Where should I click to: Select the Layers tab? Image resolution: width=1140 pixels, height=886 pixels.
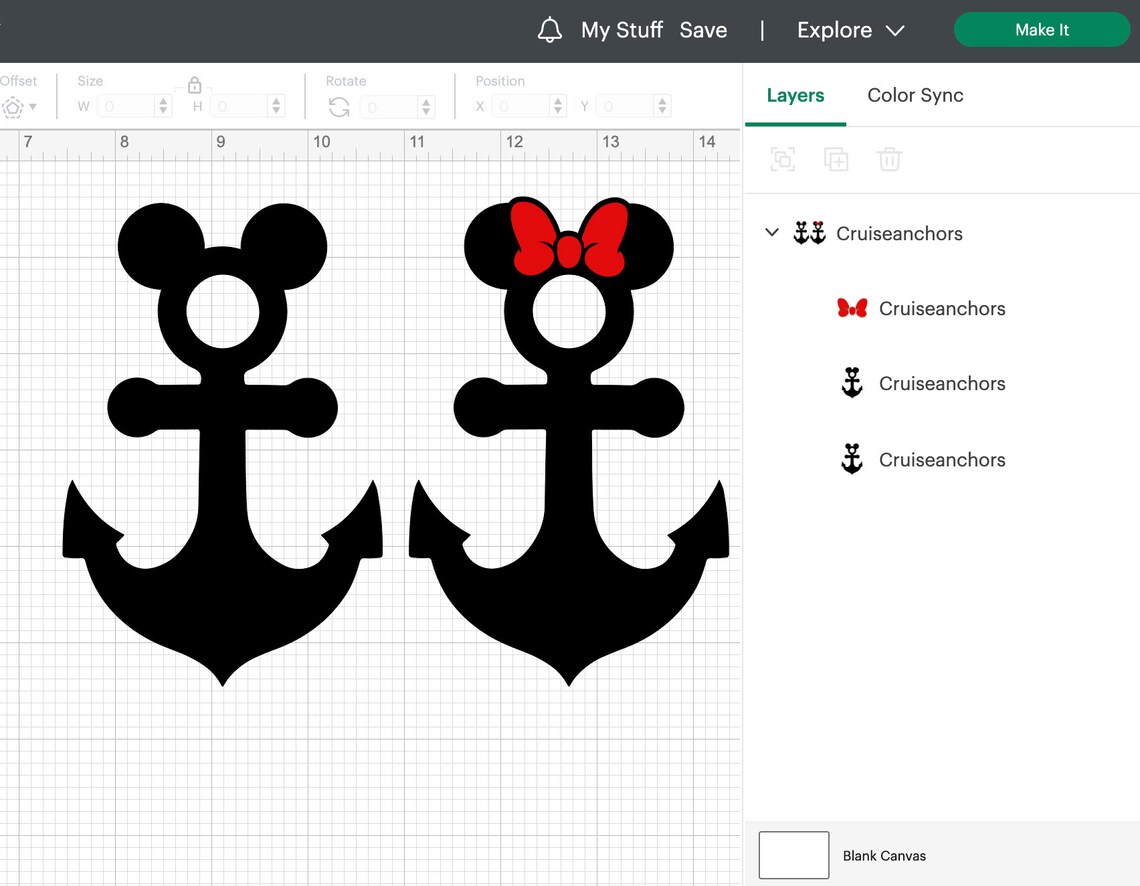[795, 95]
